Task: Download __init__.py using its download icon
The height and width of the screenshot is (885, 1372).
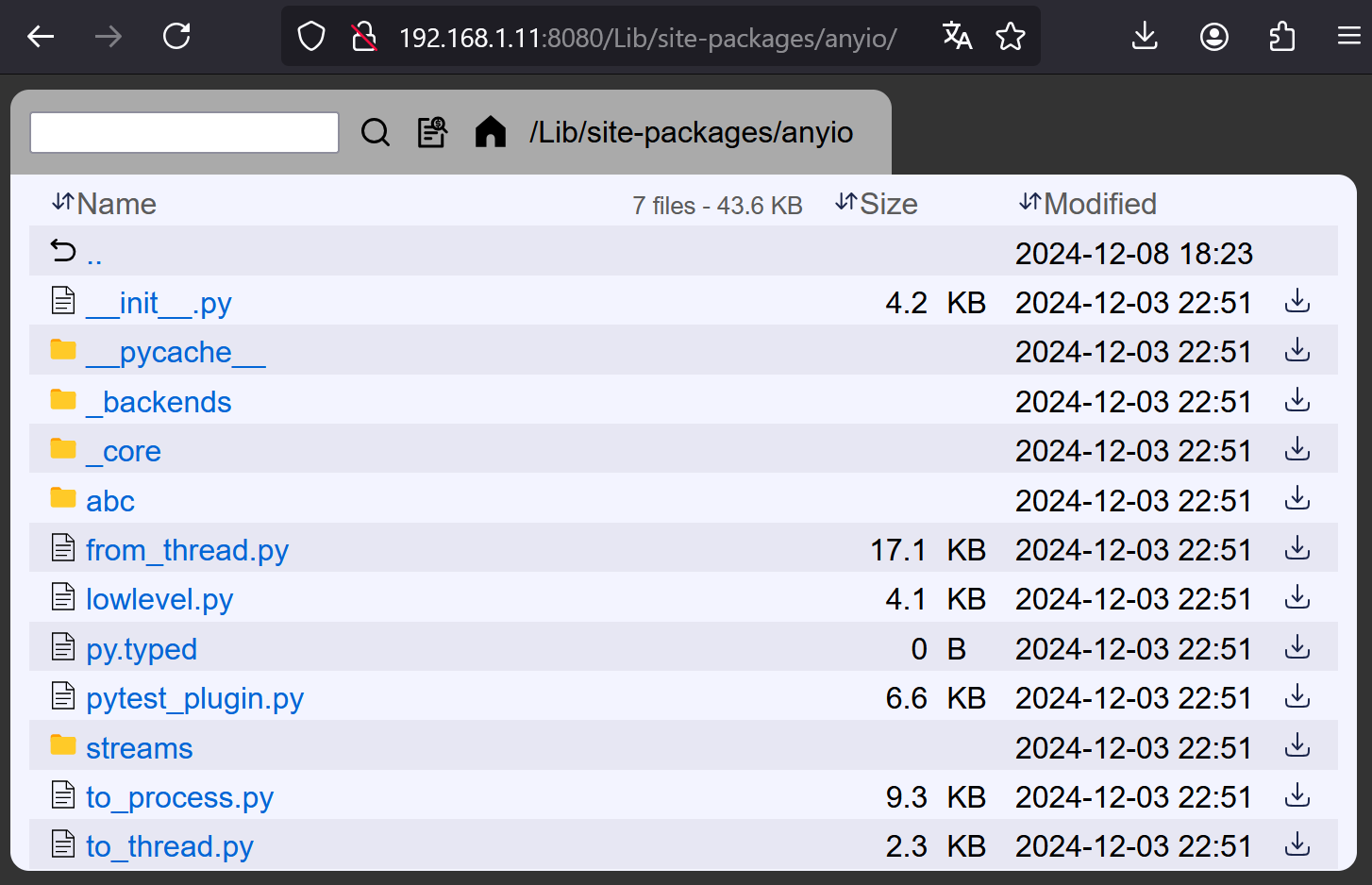Action: [x=1297, y=302]
